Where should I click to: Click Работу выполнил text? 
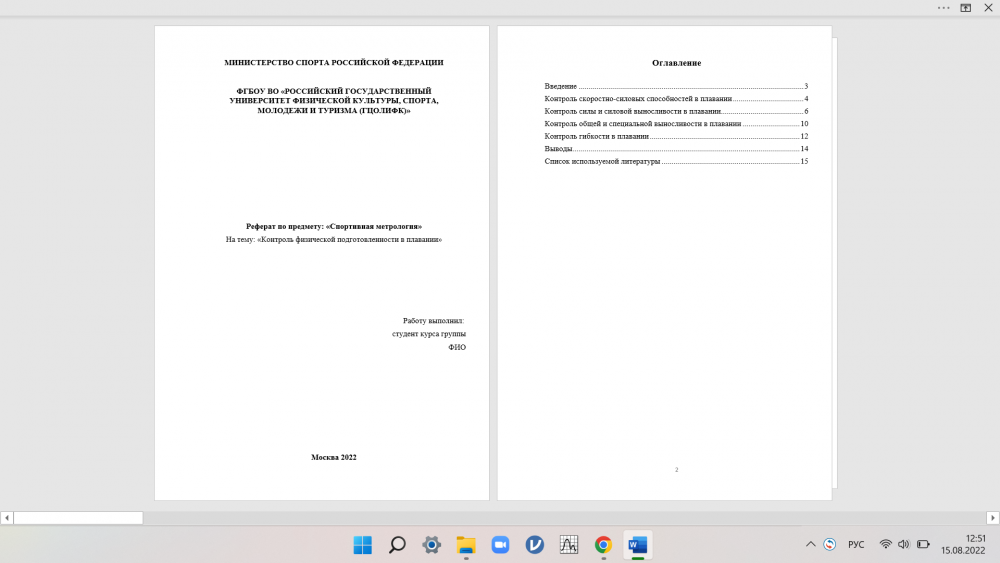coord(433,321)
